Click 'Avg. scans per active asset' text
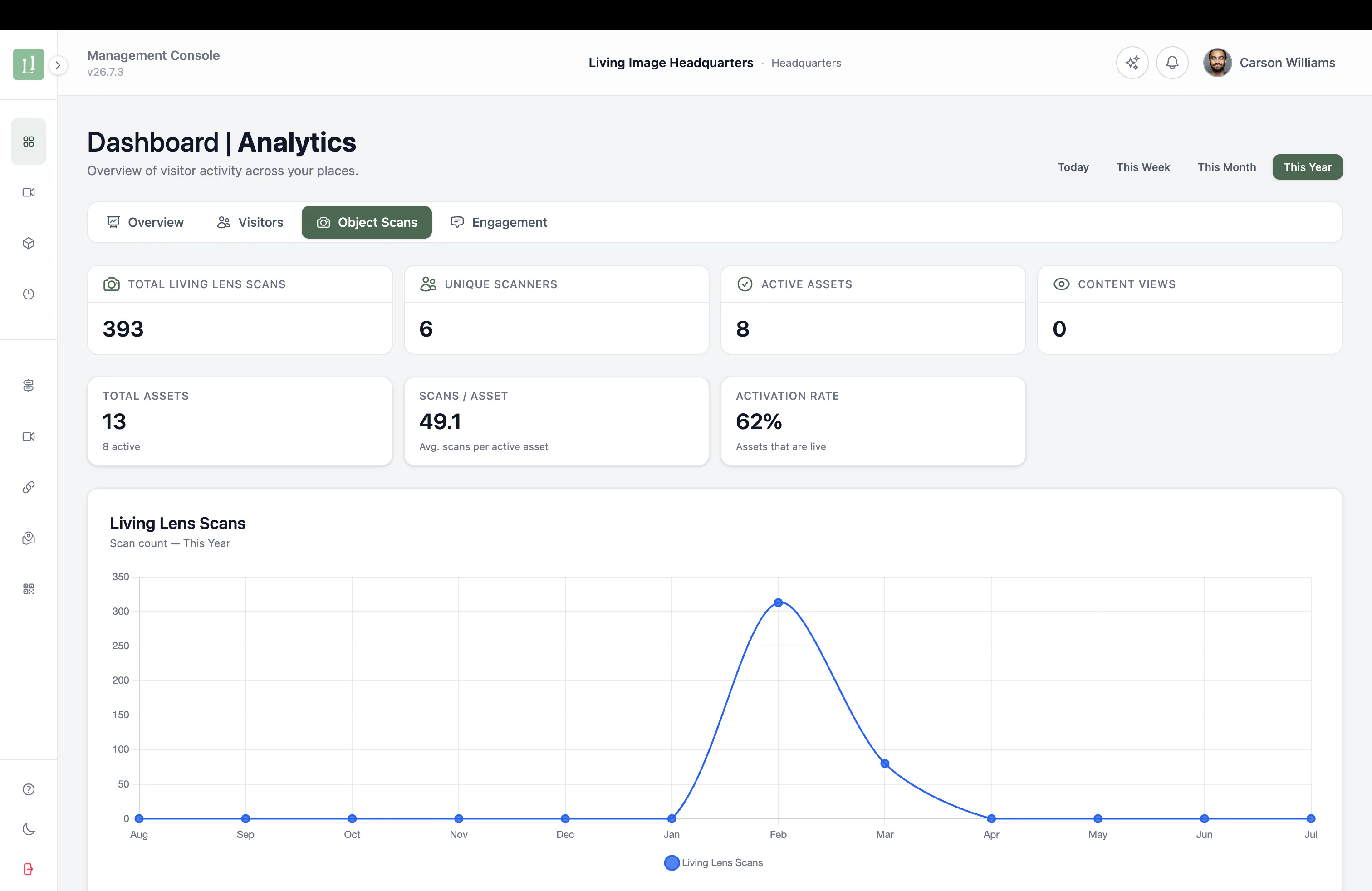 484,447
